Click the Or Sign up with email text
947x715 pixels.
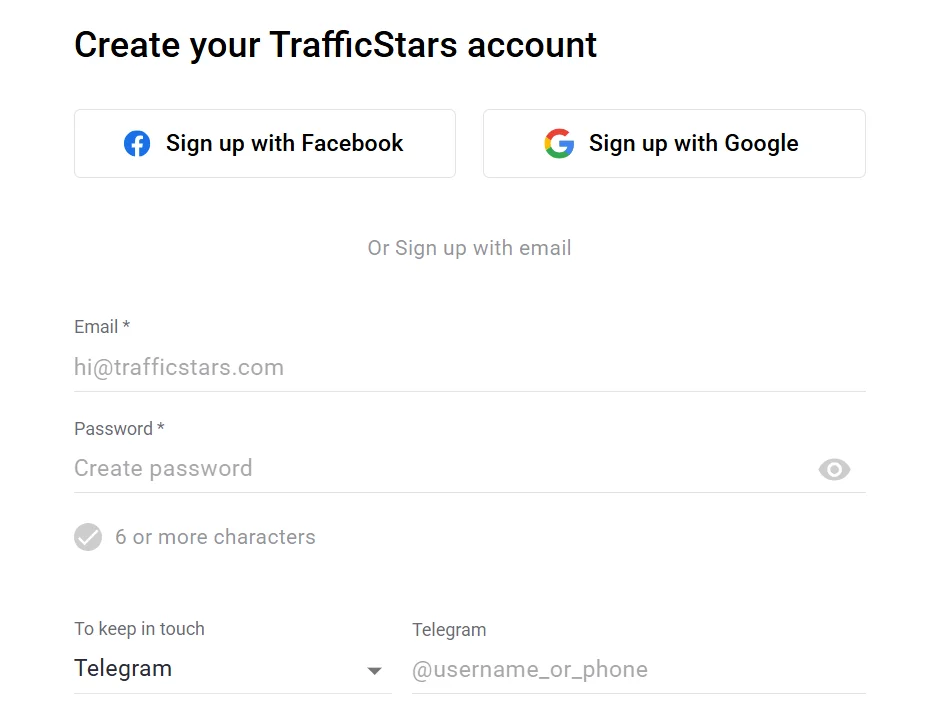[x=469, y=248]
